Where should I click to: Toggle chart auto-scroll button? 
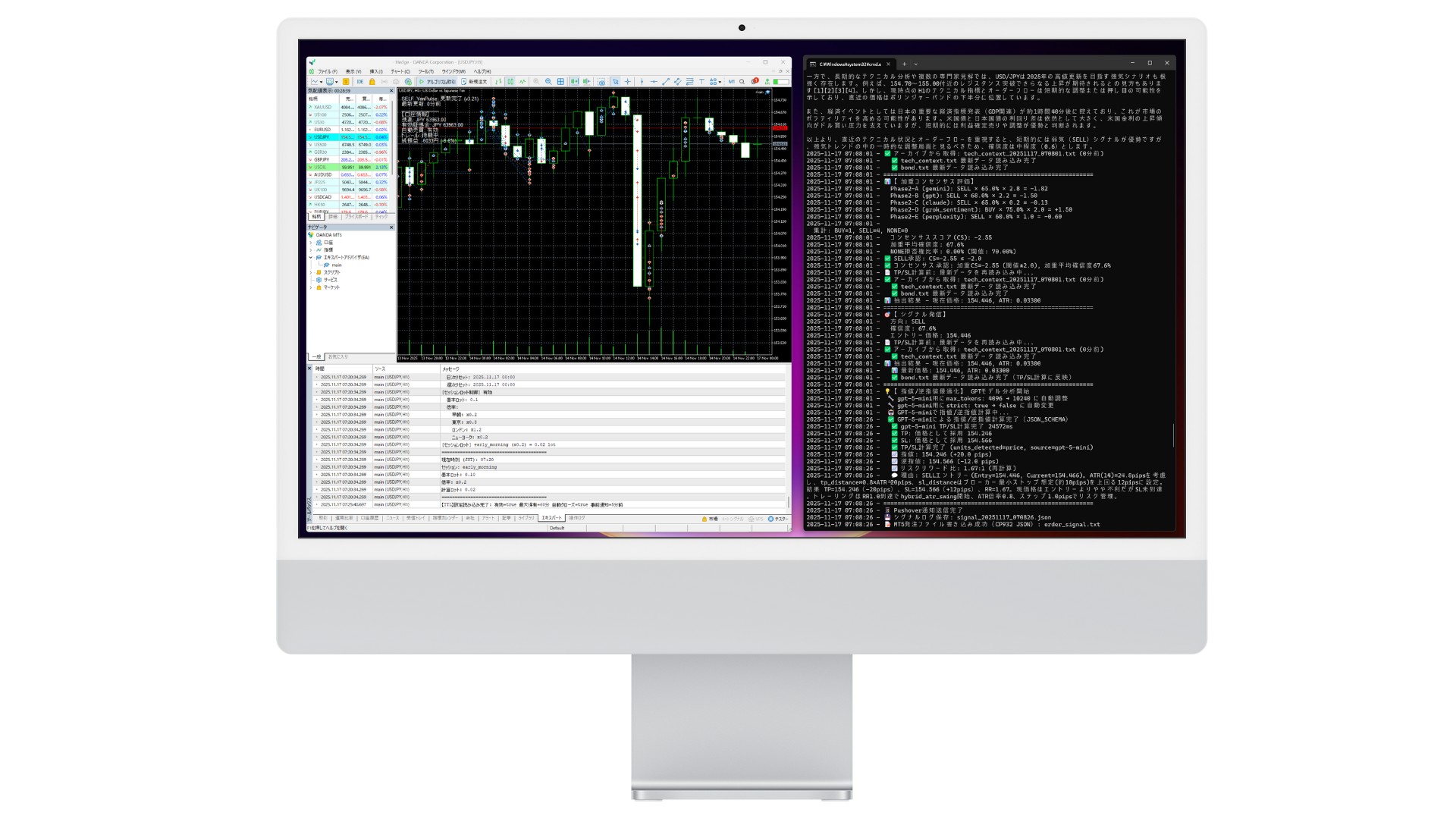click(574, 81)
